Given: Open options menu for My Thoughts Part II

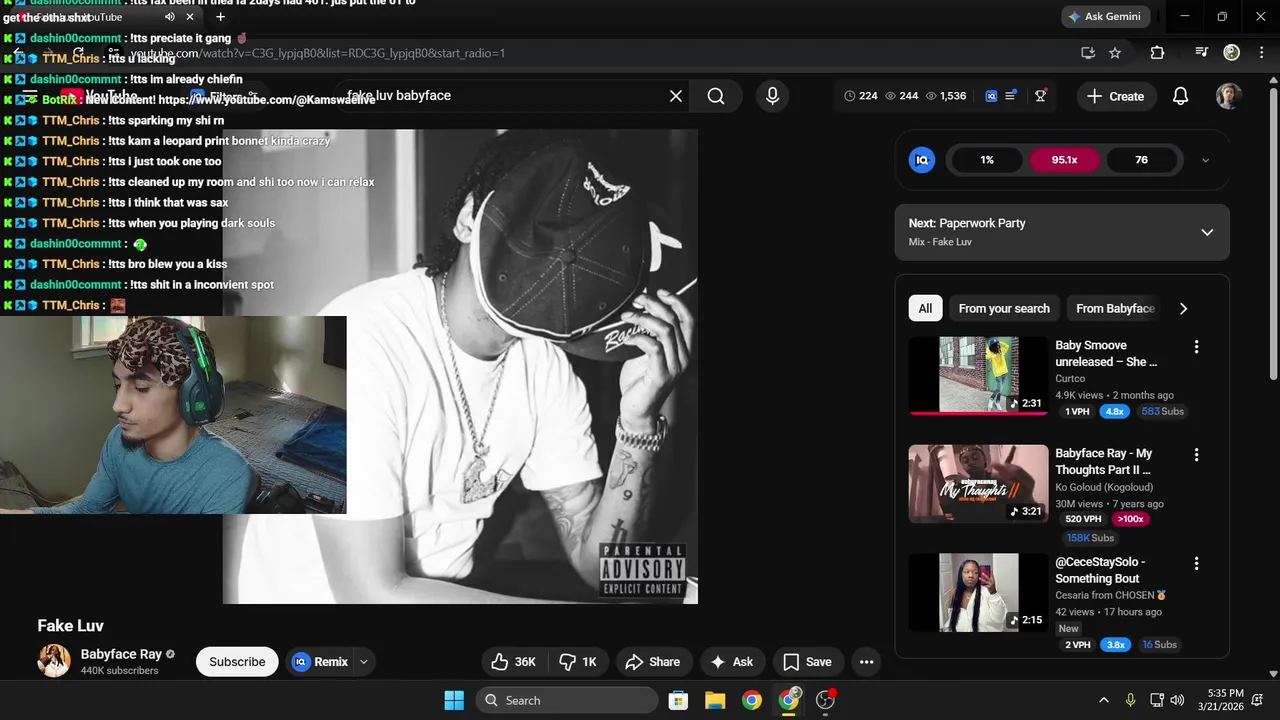Looking at the screenshot, I should click(1196, 455).
